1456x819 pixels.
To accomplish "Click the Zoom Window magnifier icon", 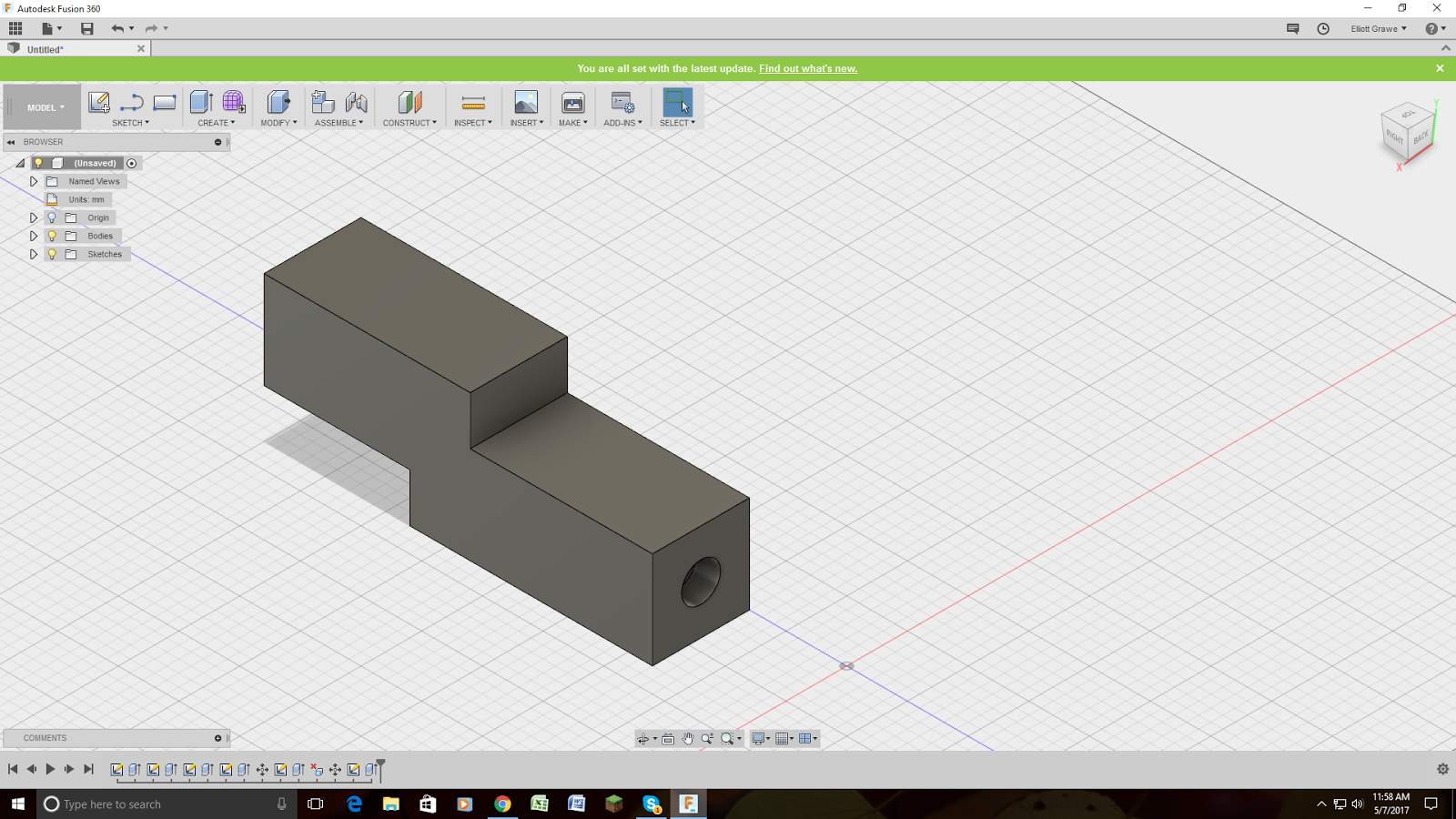I will pyautogui.click(x=727, y=739).
